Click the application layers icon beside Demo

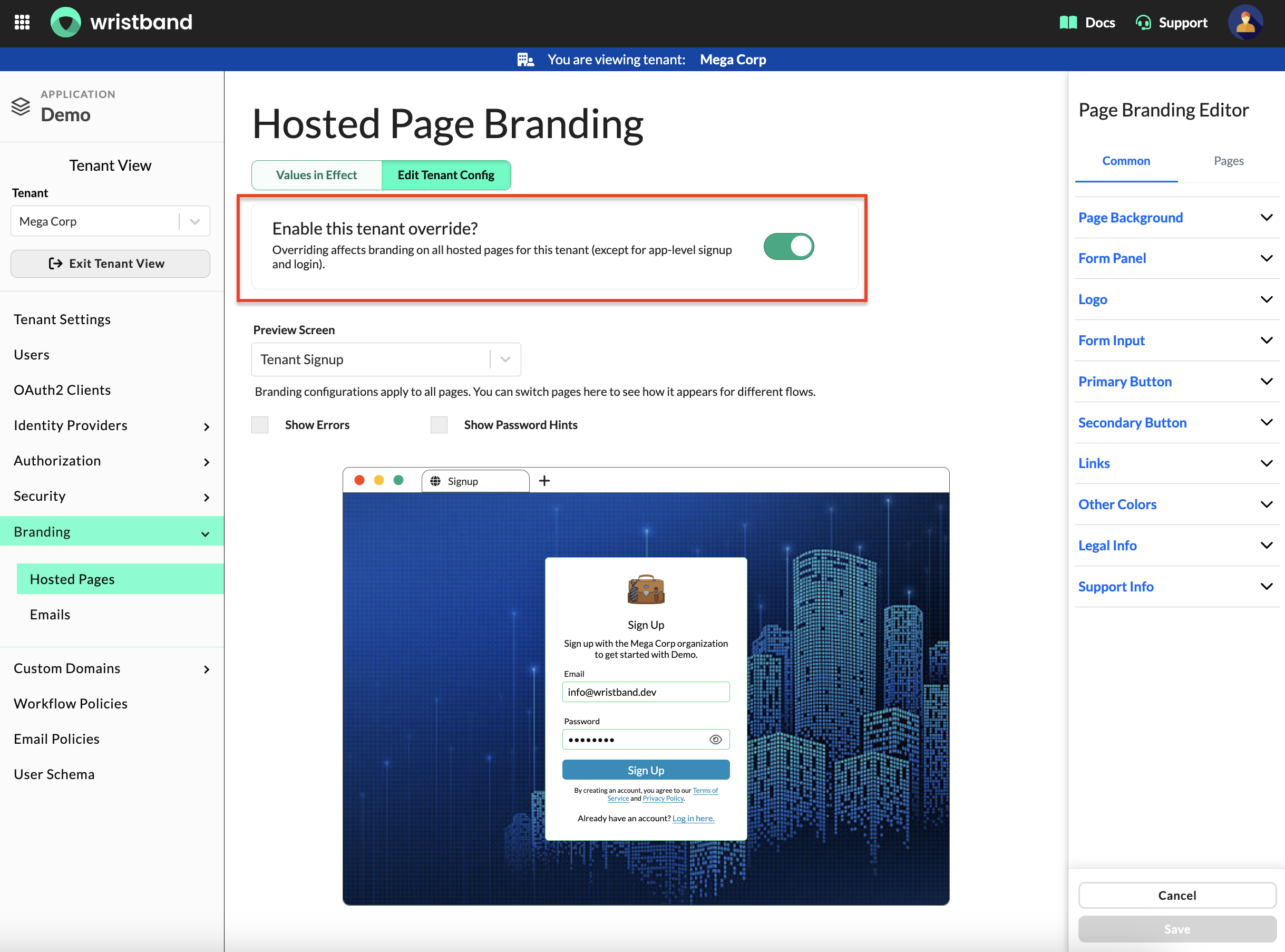[x=21, y=106]
